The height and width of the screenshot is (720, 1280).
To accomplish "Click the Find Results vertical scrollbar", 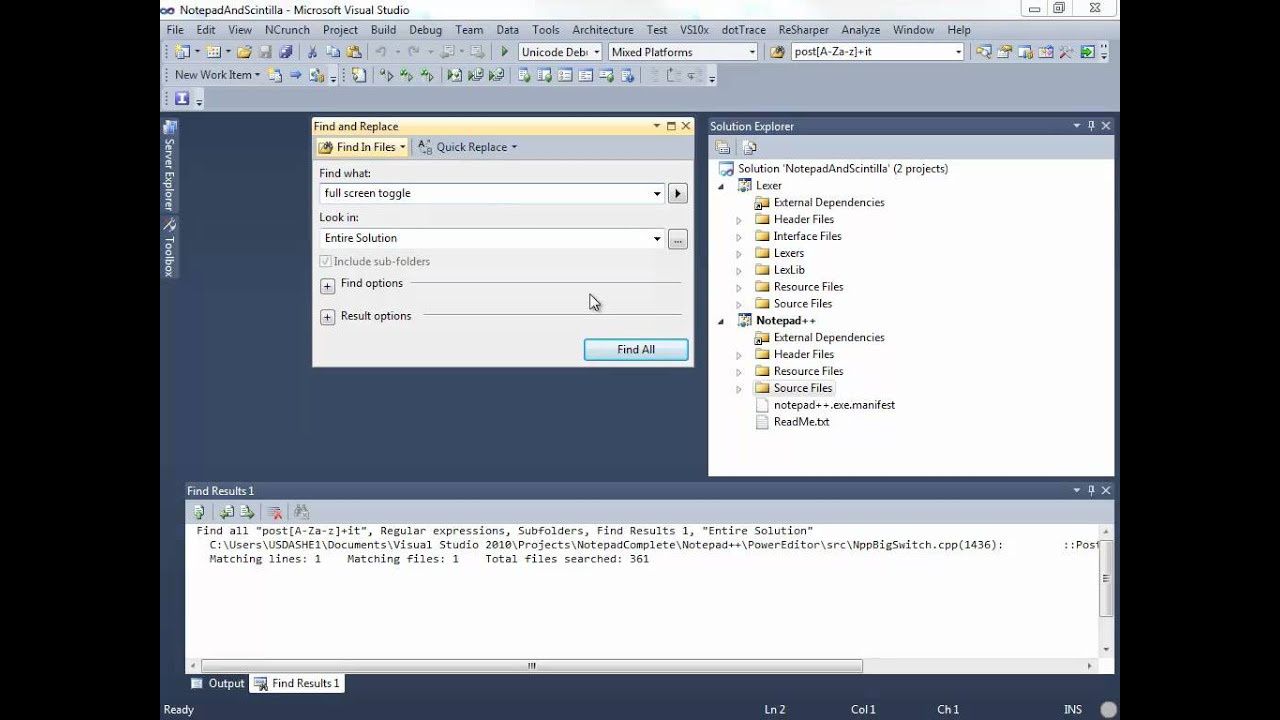I will coord(1105,590).
